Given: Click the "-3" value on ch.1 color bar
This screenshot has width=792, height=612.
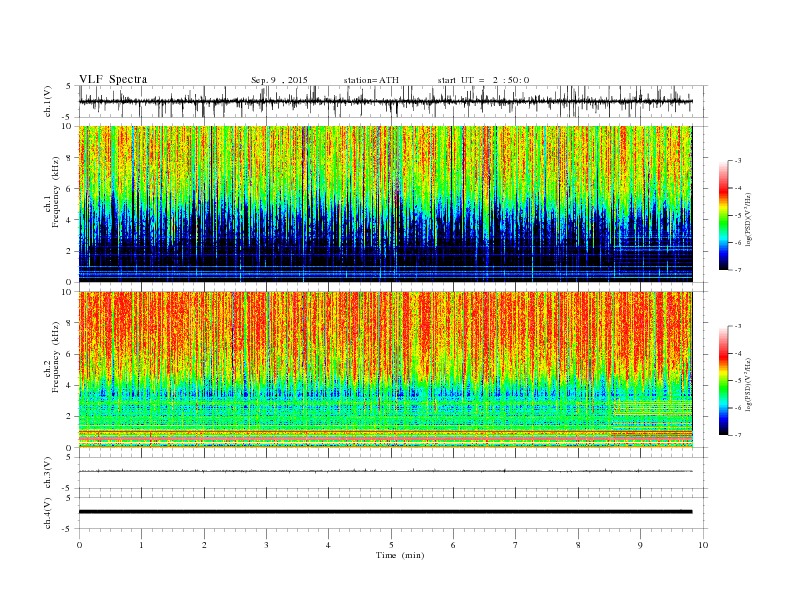Looking at the screenshot, I should [x=737, y=161].
